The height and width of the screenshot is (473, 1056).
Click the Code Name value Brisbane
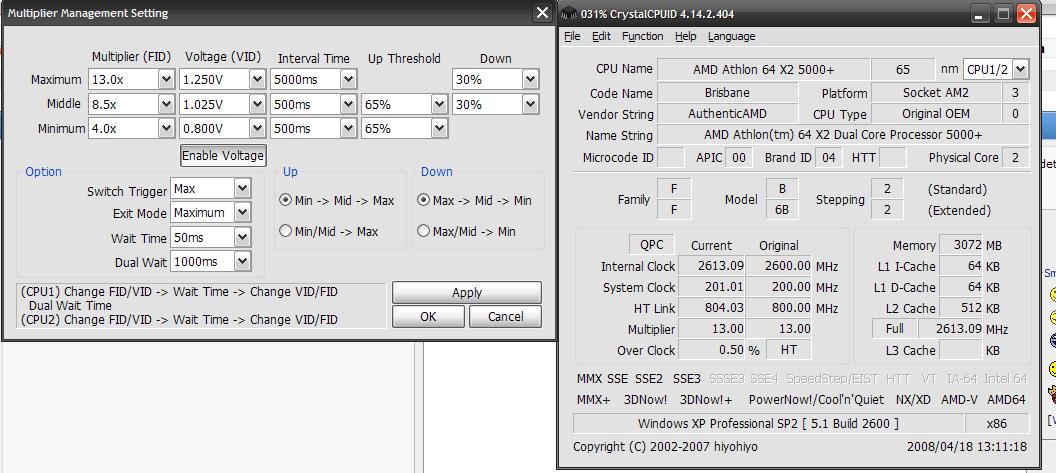(x=727, y=94)
